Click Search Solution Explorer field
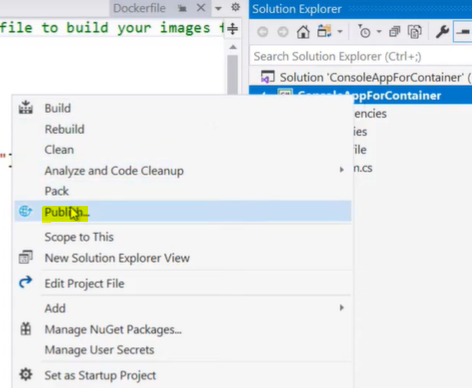This screenshot has height=388, width=472. coord(361,56)
